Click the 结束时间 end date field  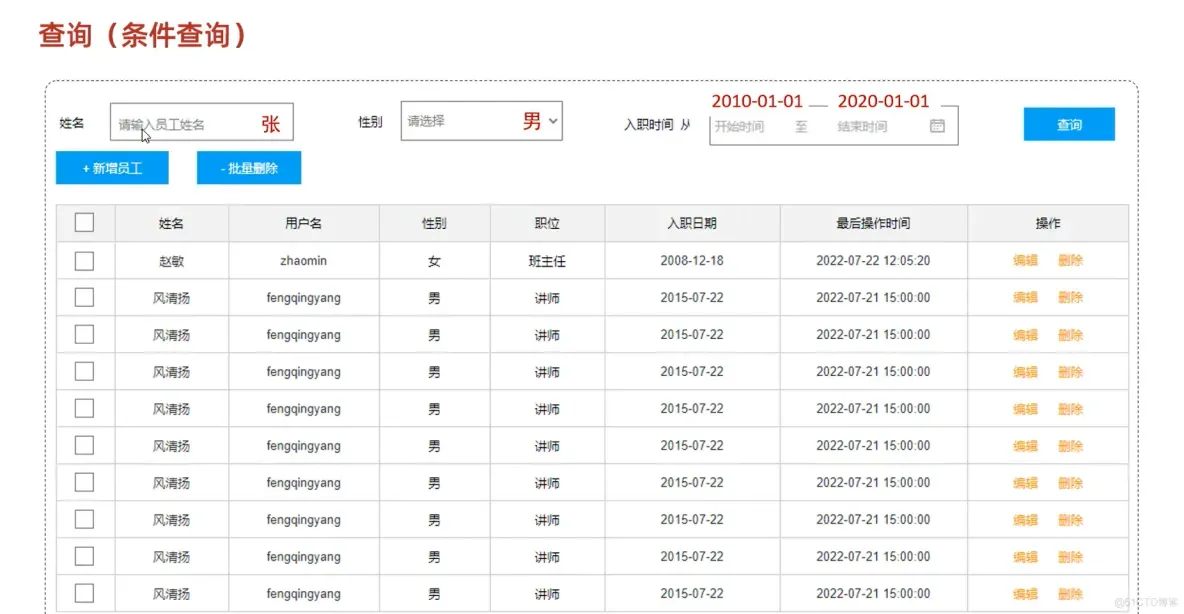click(x=862, y=126)
